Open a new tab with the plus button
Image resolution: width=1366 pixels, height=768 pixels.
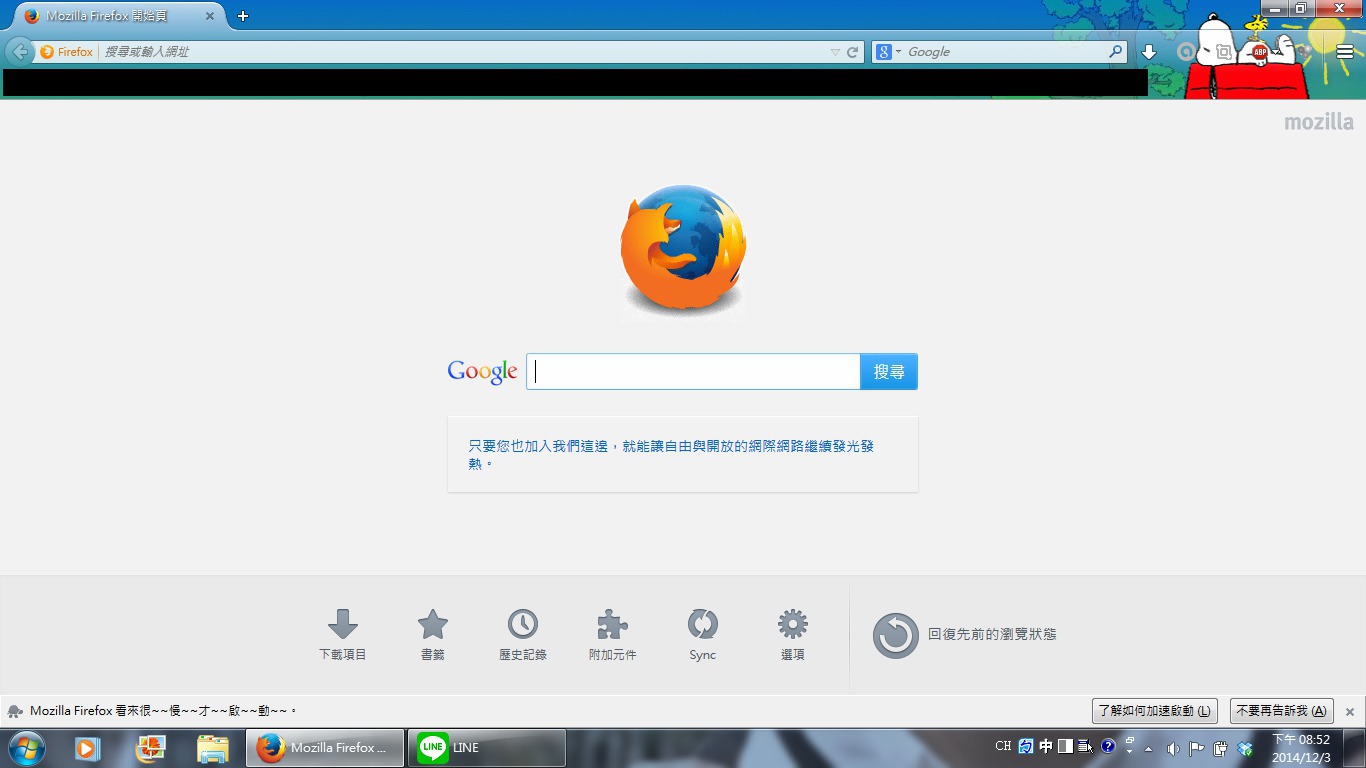[x=243, y=16]
